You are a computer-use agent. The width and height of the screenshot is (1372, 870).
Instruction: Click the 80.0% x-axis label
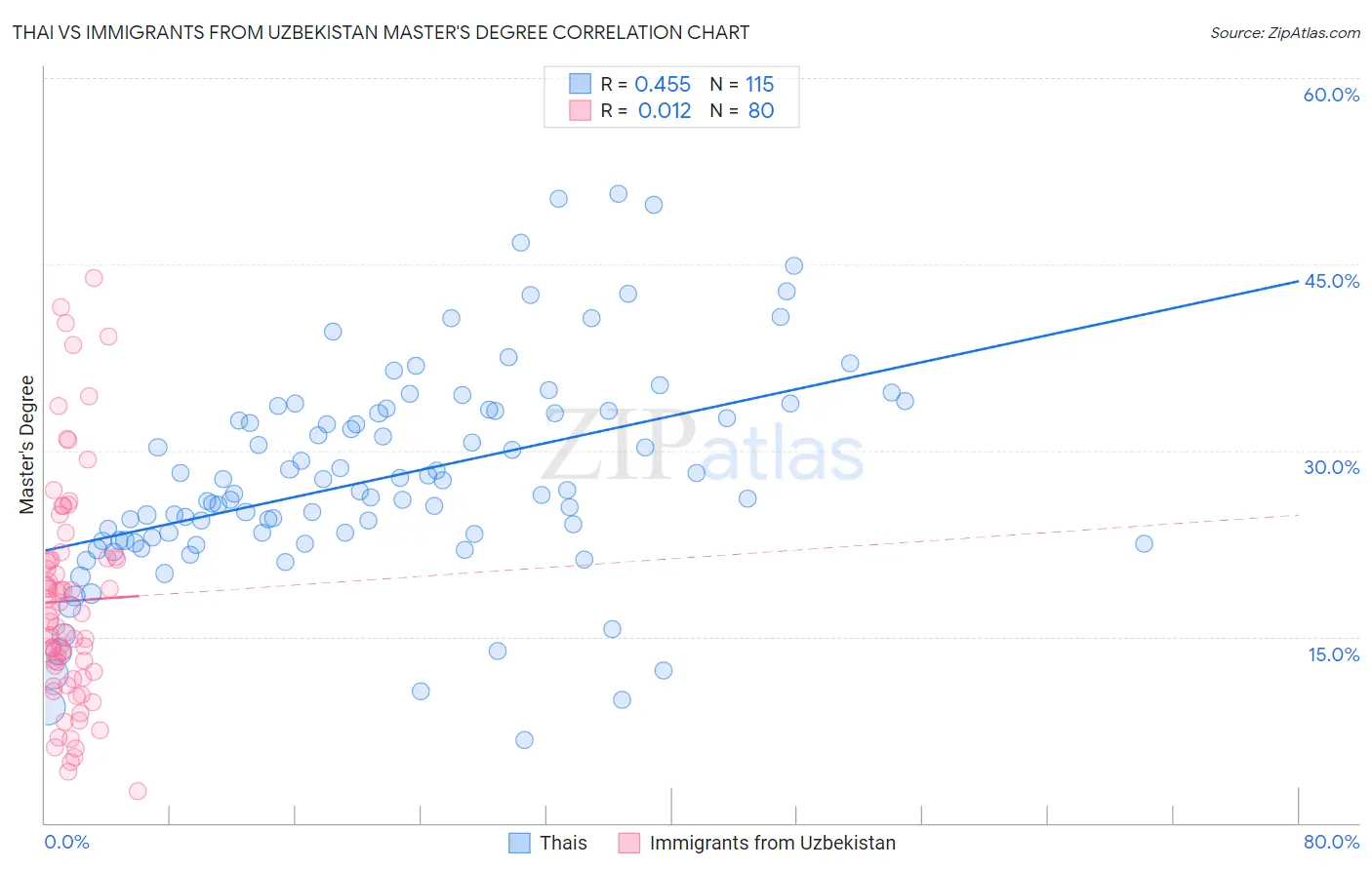pos(1331,842)
